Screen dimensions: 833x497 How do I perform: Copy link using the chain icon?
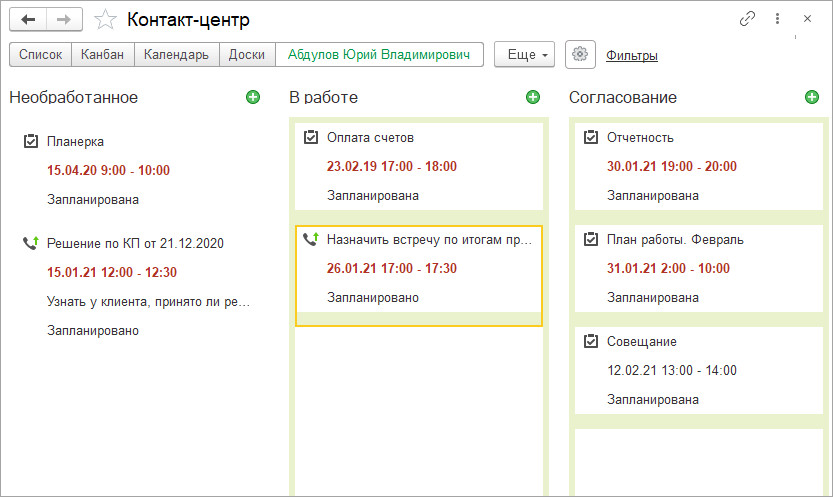coord(747,19)
